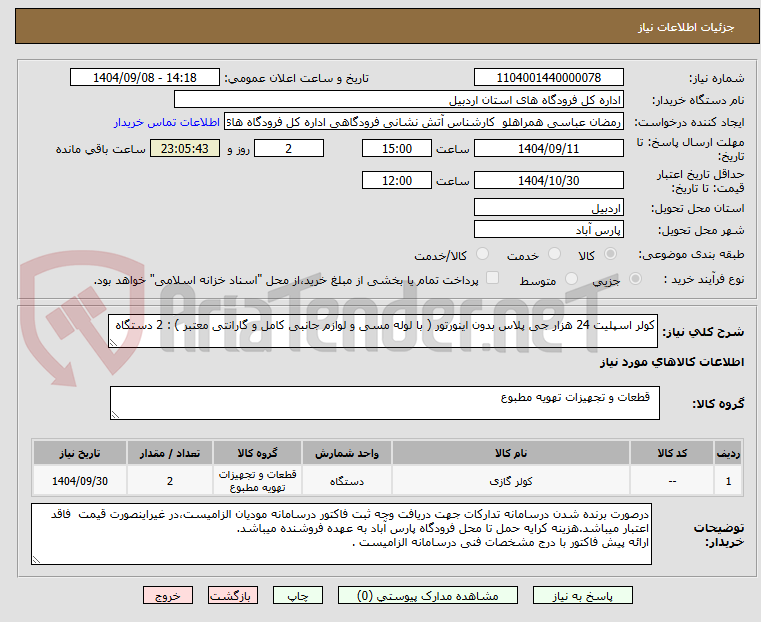Click the گروه کالا text area
The width and height of the screenshot is (761, 622).
pos(384,403)
